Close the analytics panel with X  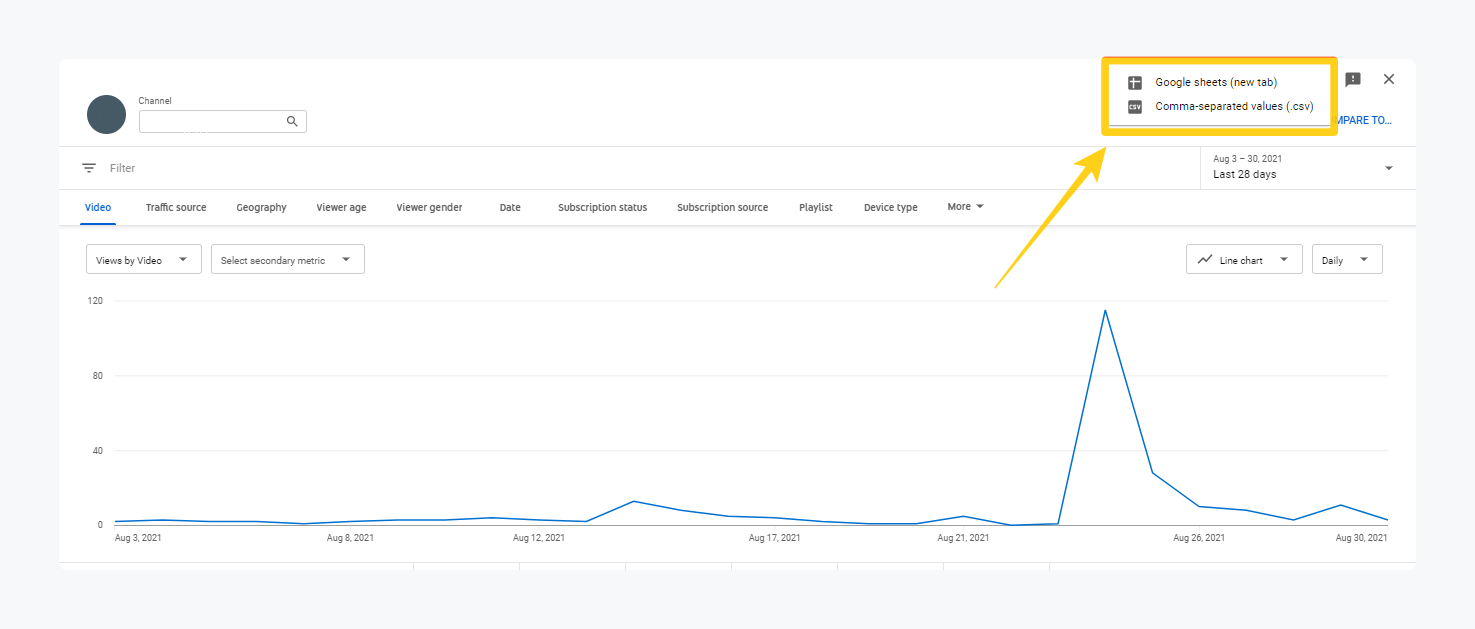(1389, 79)
